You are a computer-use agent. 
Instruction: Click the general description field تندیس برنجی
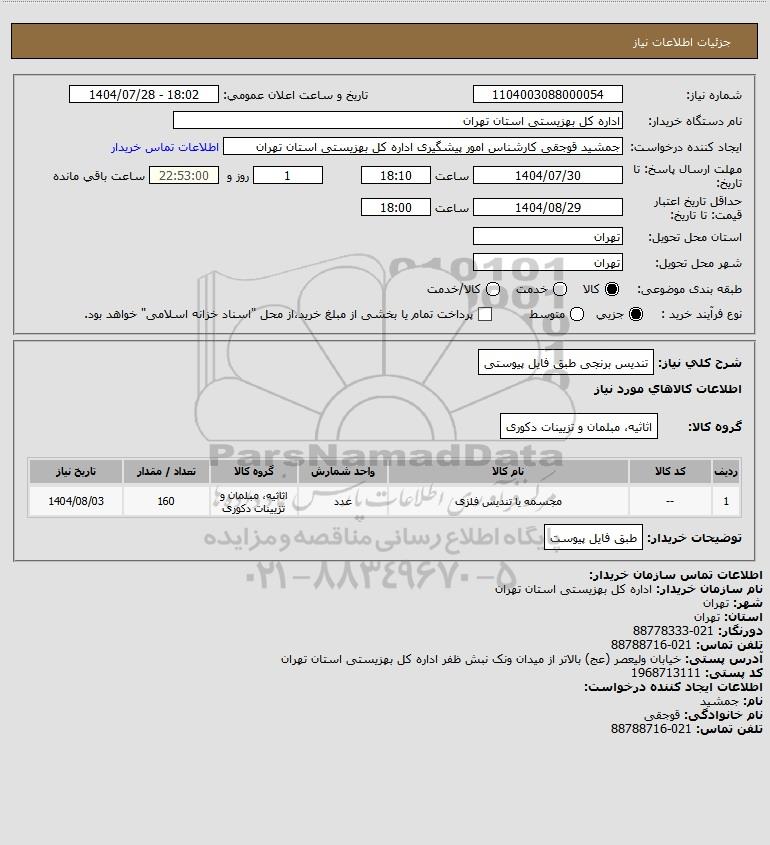coord(566,363)
